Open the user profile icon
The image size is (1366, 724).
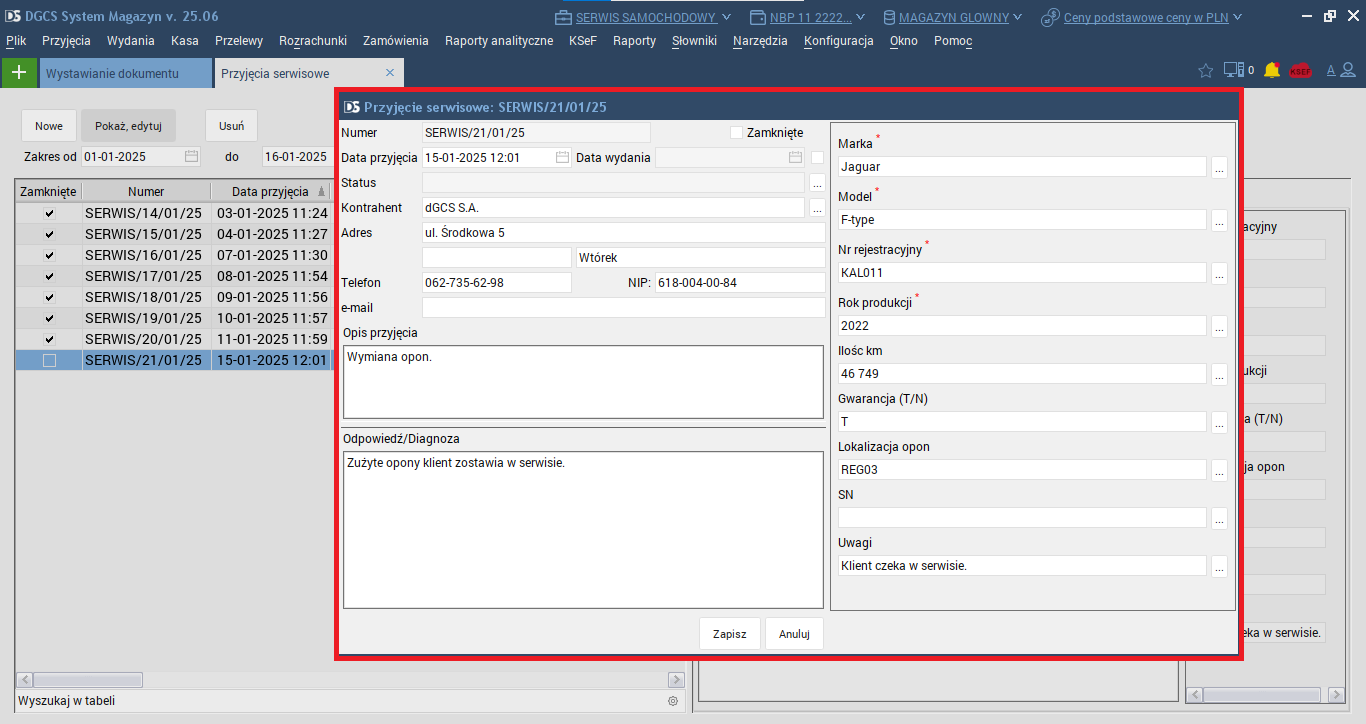(1348, 70)
